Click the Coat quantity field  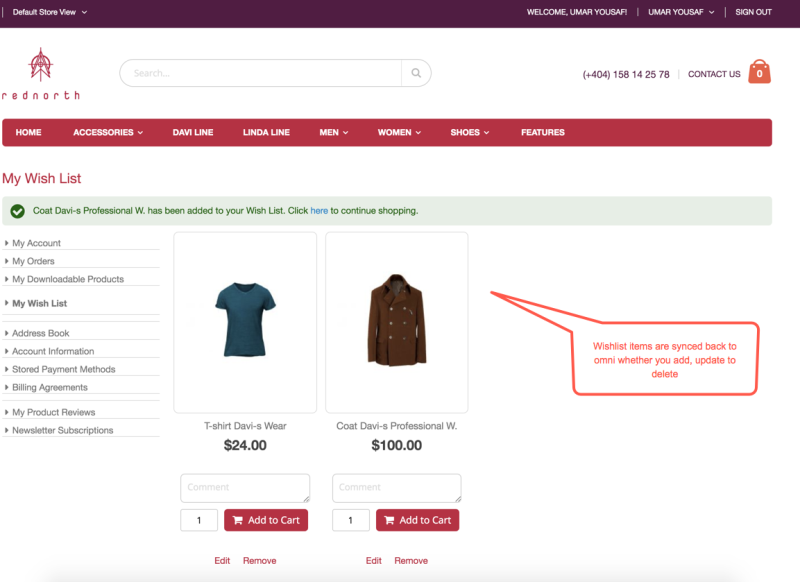[x=351, y=520]
